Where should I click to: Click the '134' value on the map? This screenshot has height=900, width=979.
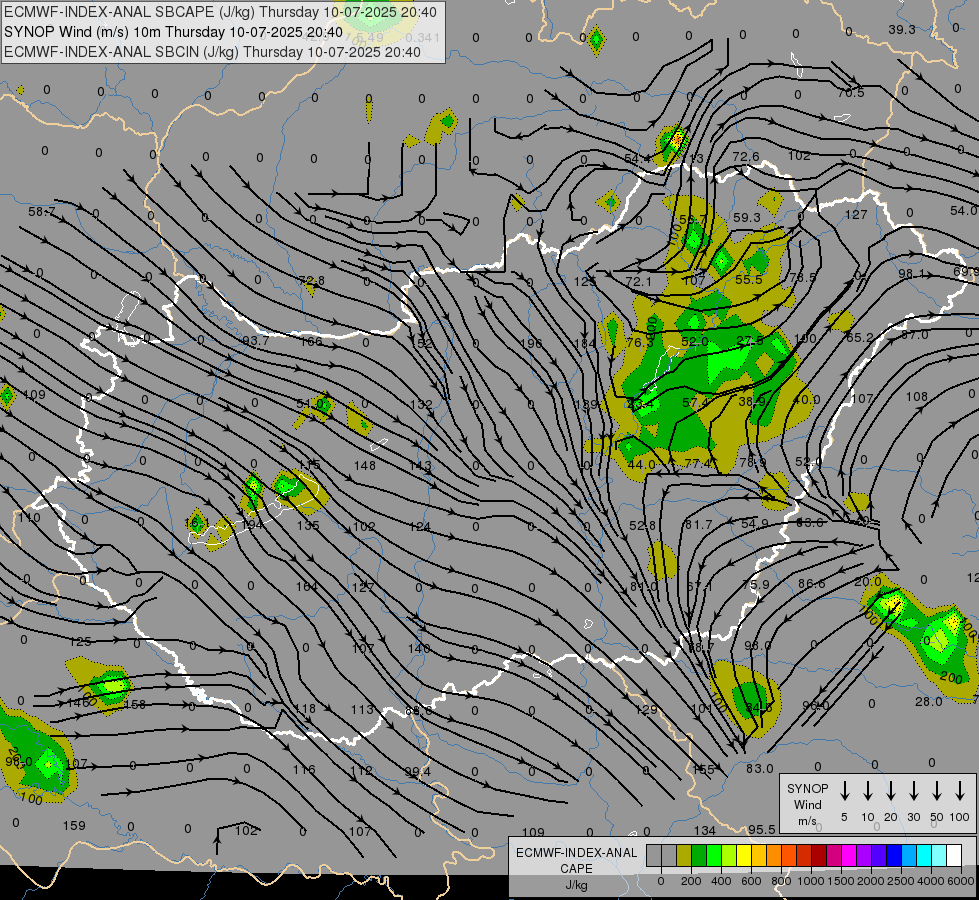705,831
